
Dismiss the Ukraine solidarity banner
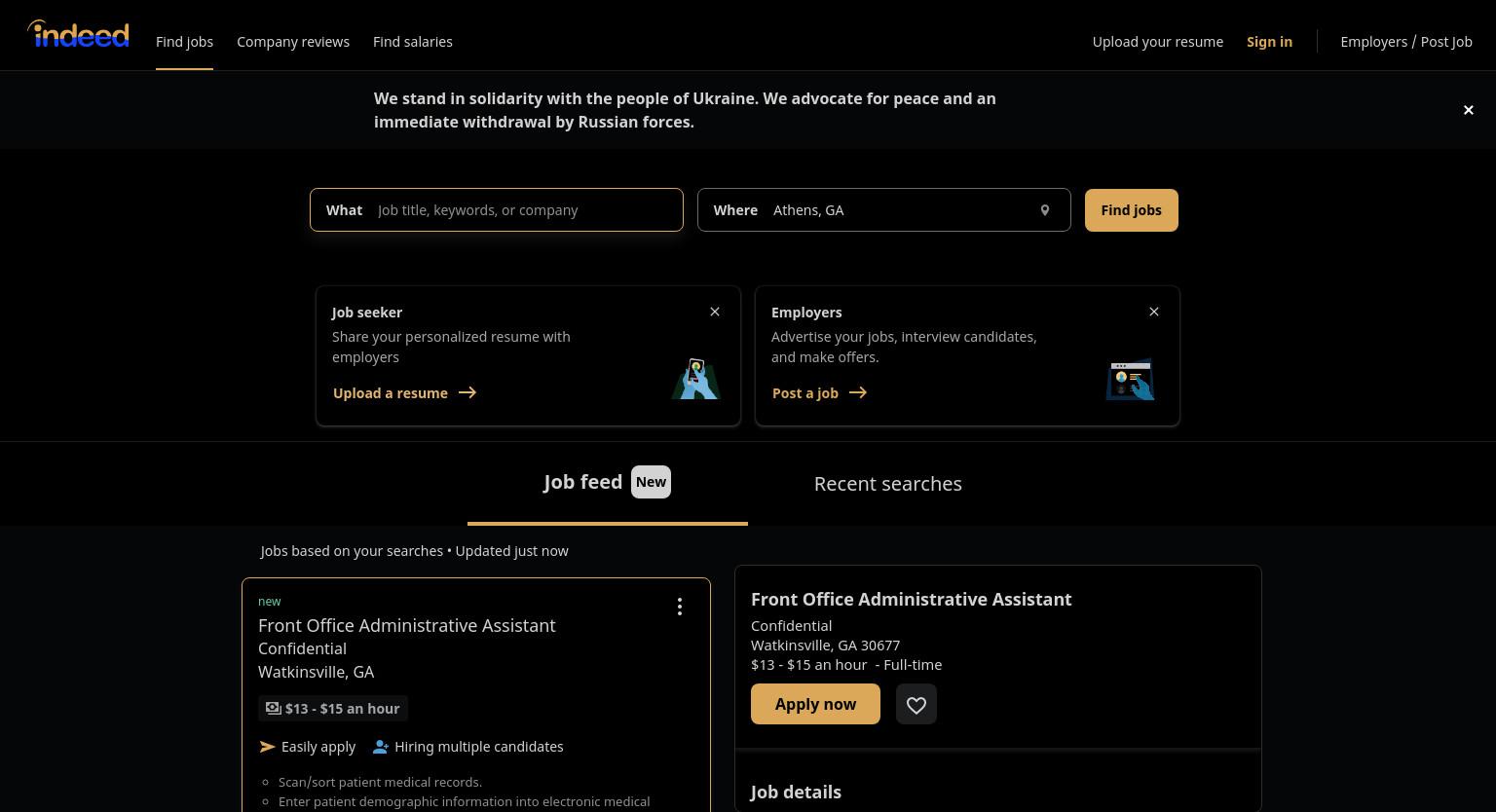pyautogui.click(x=1469, y=110)
